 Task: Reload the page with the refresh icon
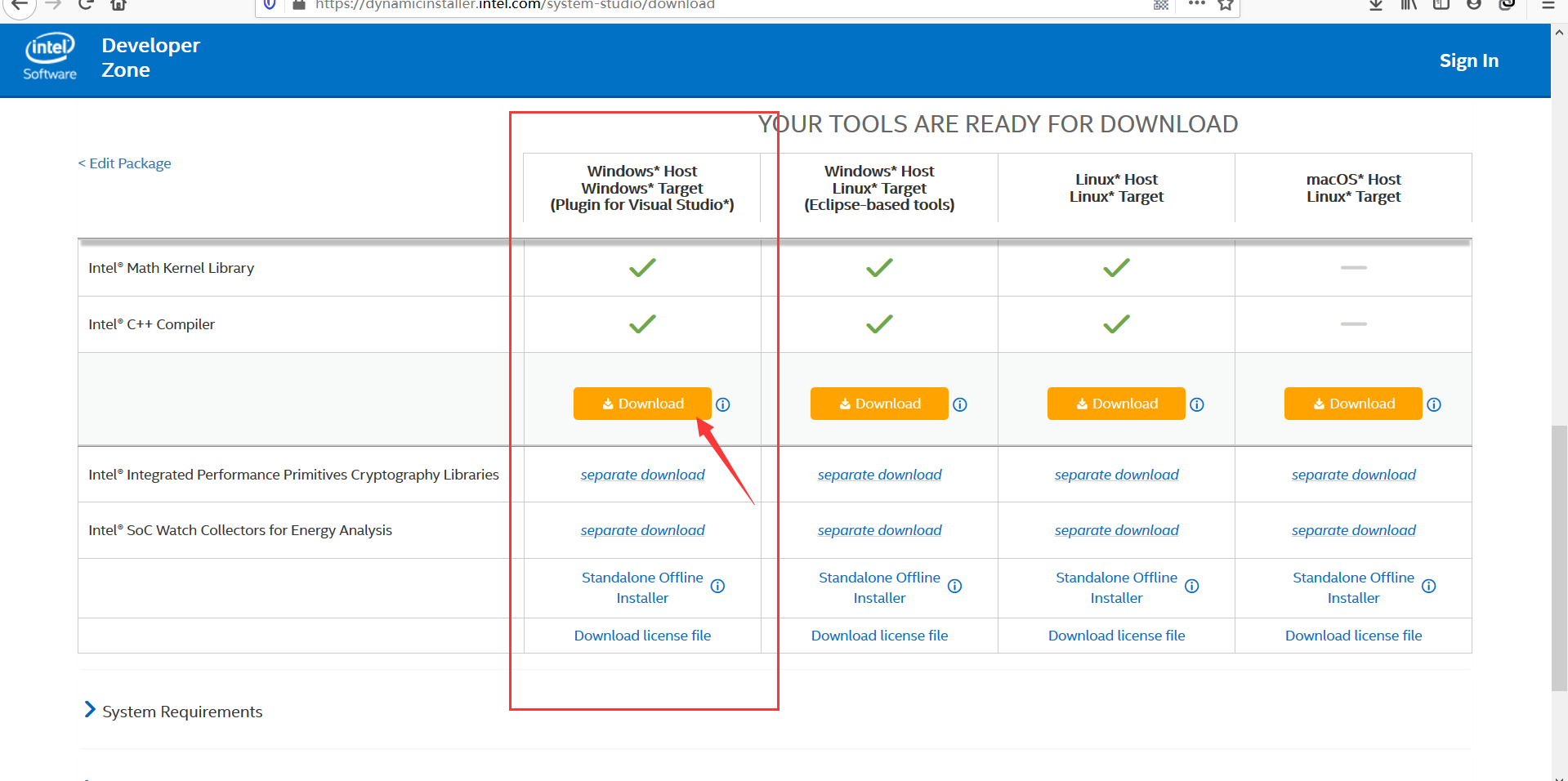coord(85,5)
